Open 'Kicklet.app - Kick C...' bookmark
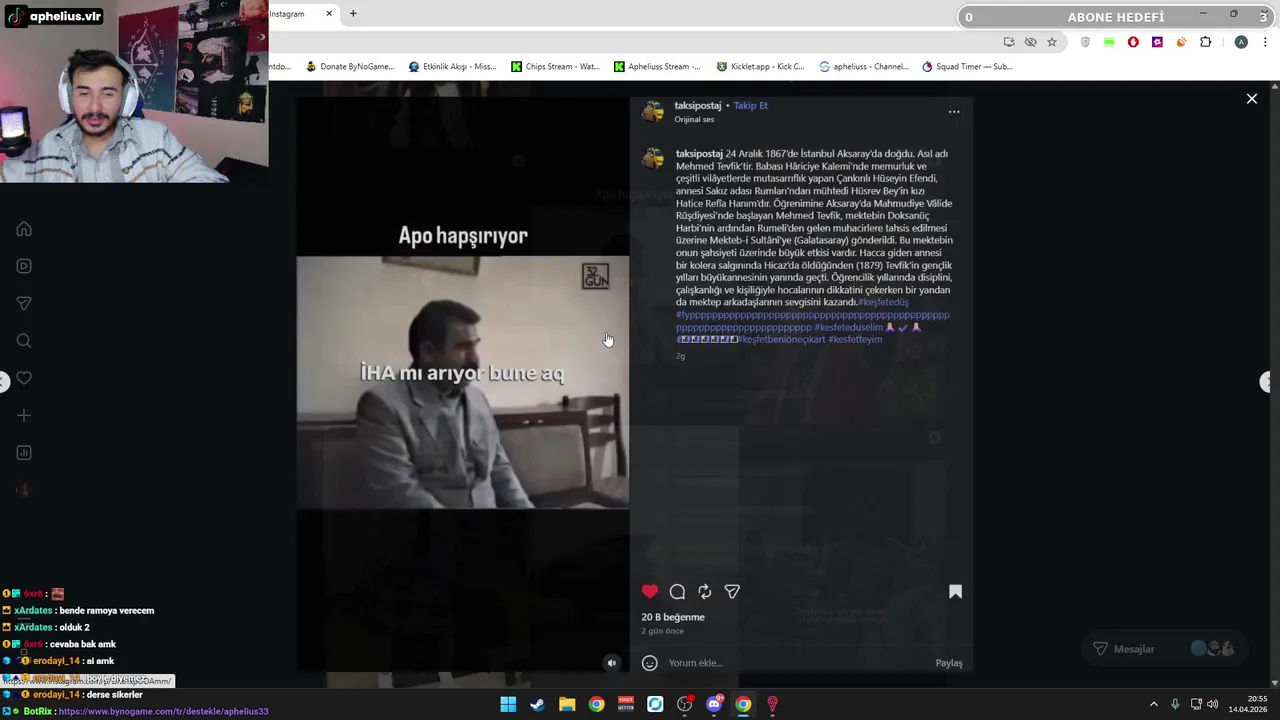1280x720 pixels. point(760,67)
